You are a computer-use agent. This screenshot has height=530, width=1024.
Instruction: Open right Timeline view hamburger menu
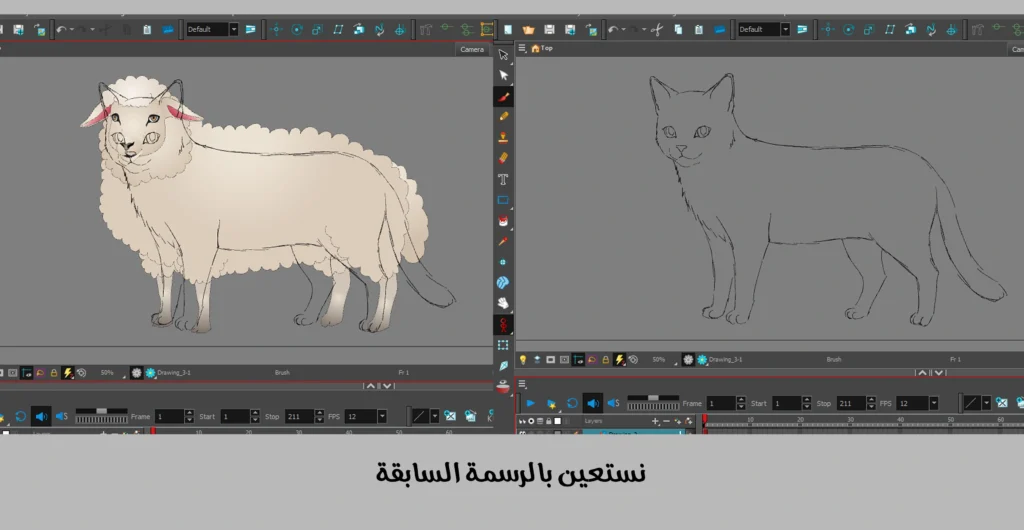click(522, 384)
